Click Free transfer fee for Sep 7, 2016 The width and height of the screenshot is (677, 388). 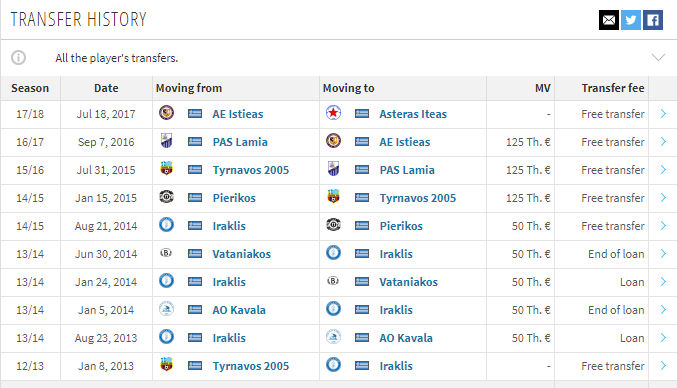[x=612, y=142]
